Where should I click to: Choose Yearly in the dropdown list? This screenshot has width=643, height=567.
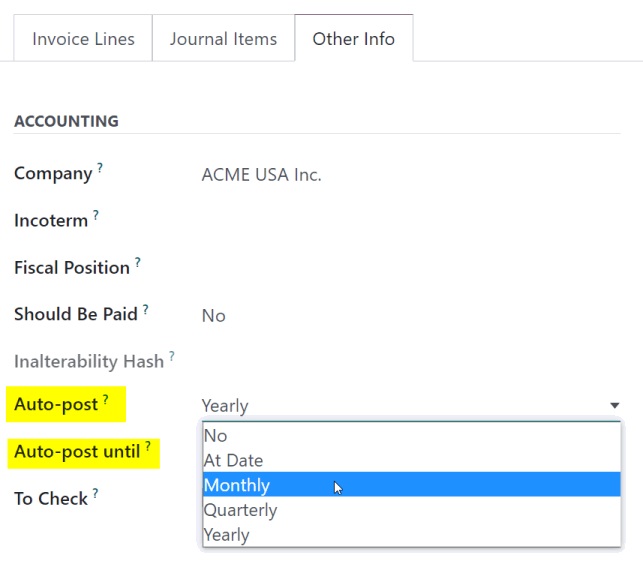coord(412,535)
